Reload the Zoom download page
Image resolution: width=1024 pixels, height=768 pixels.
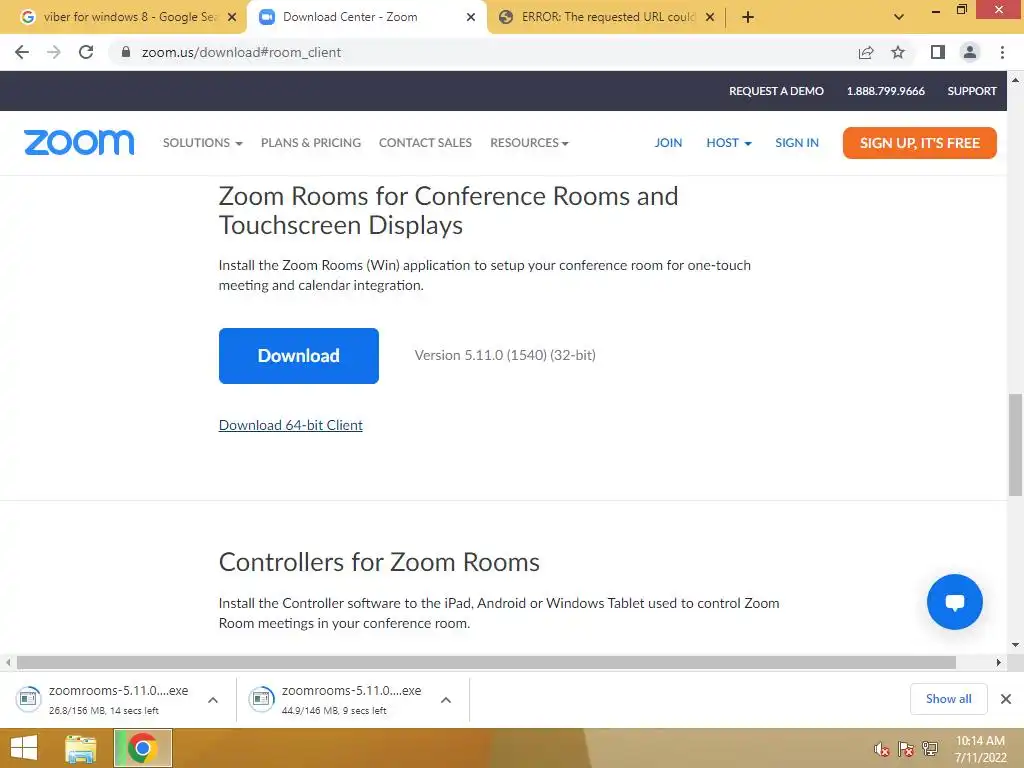click(86, 52)
